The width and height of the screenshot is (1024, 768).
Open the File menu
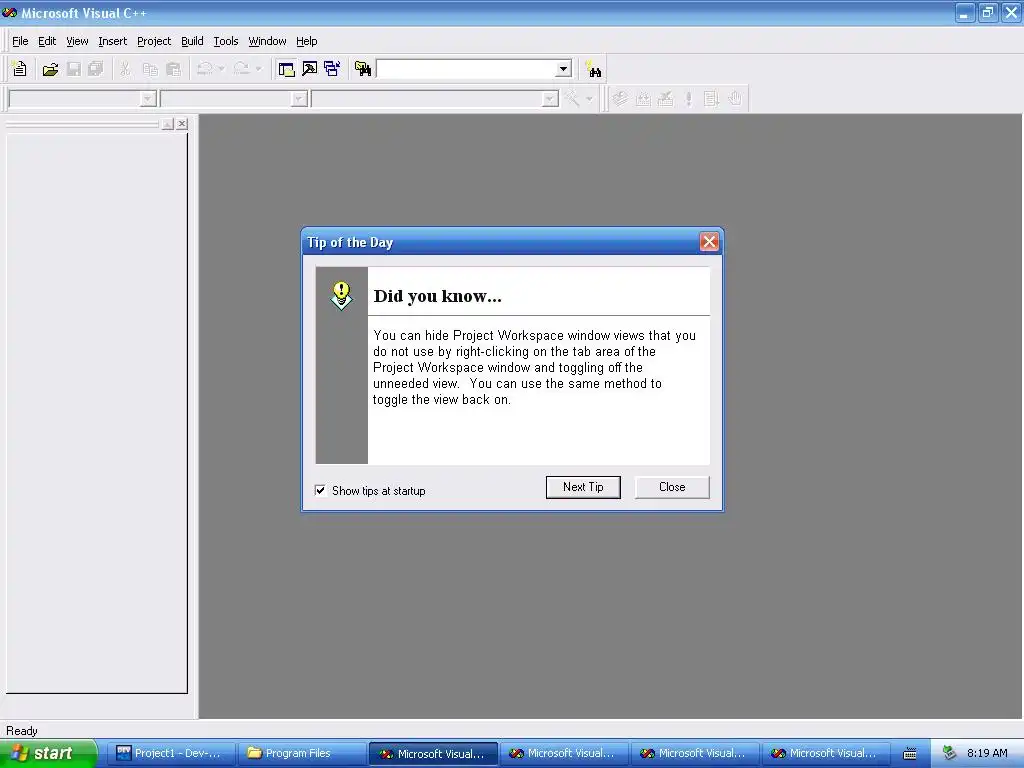tap(20, 41)
